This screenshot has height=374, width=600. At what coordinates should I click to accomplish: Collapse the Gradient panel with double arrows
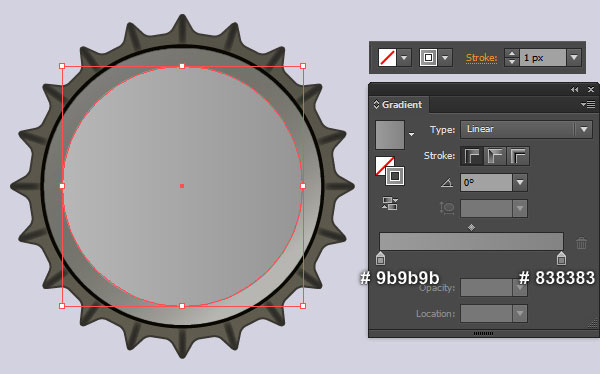coord(574,90)
